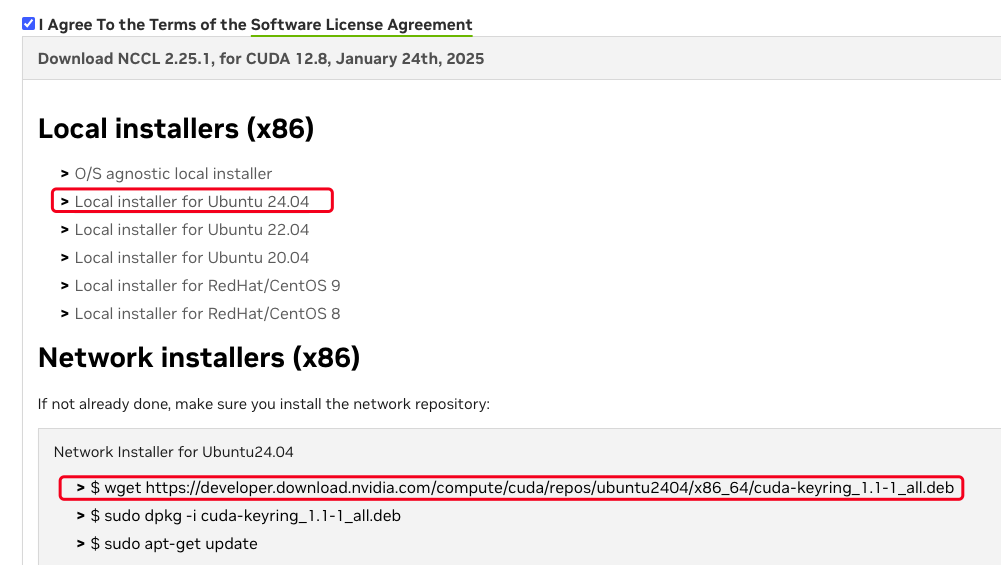Click the install the network repository sentence

pyautogui.click(x=264, y=404)
